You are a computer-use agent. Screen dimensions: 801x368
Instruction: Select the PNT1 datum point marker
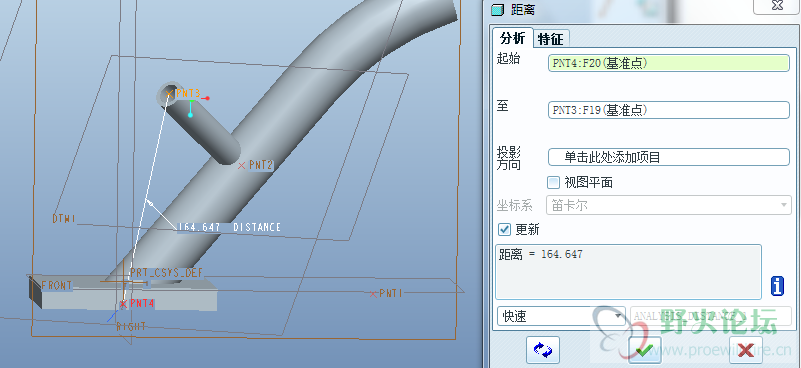click(373, 294)
